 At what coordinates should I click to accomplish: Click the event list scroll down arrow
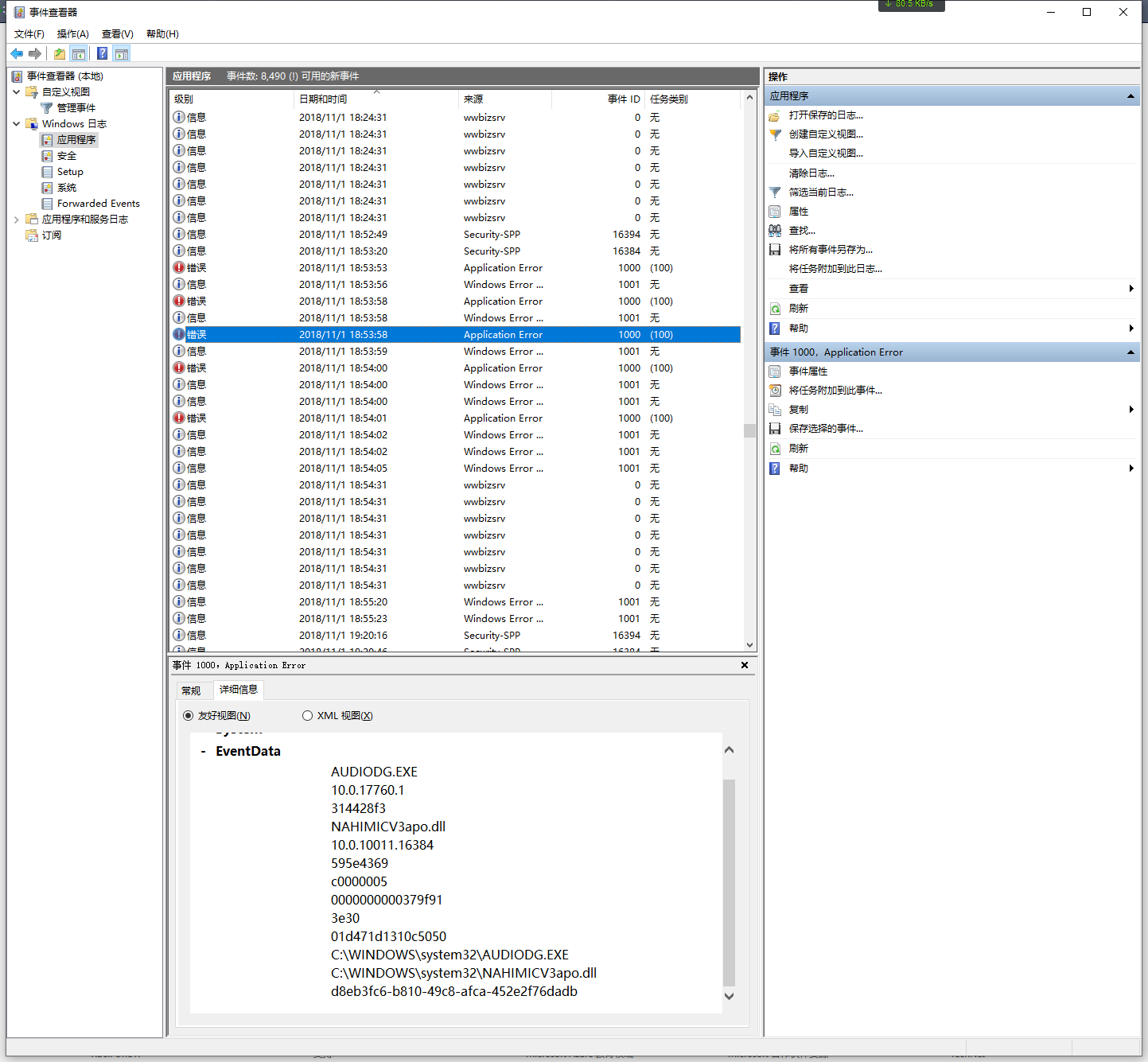[x=749, y=645]
